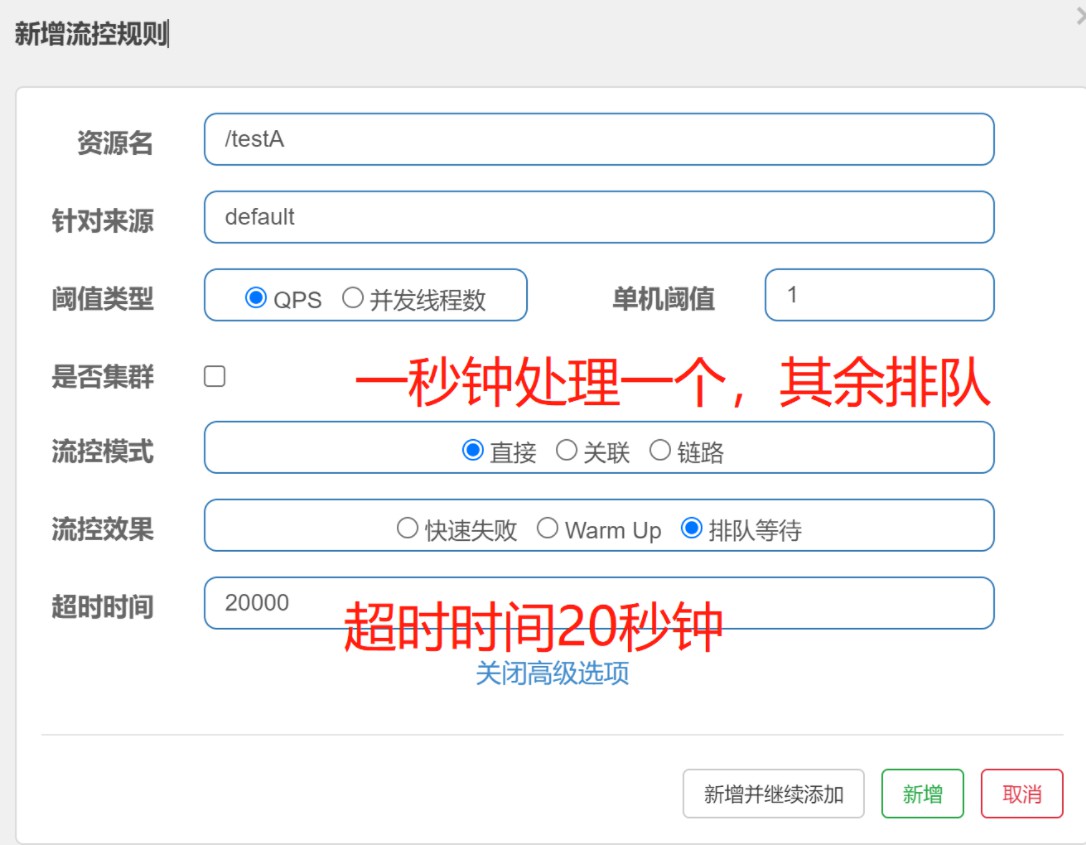Collapse options via 关闭高级选项 link
This screenshot has height=845, width=1086.
coord(552,673)
